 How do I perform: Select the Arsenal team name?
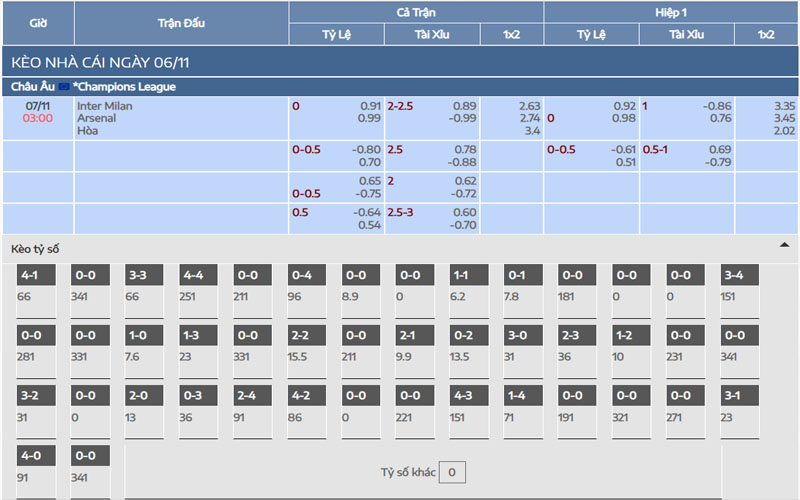point(96,118)
